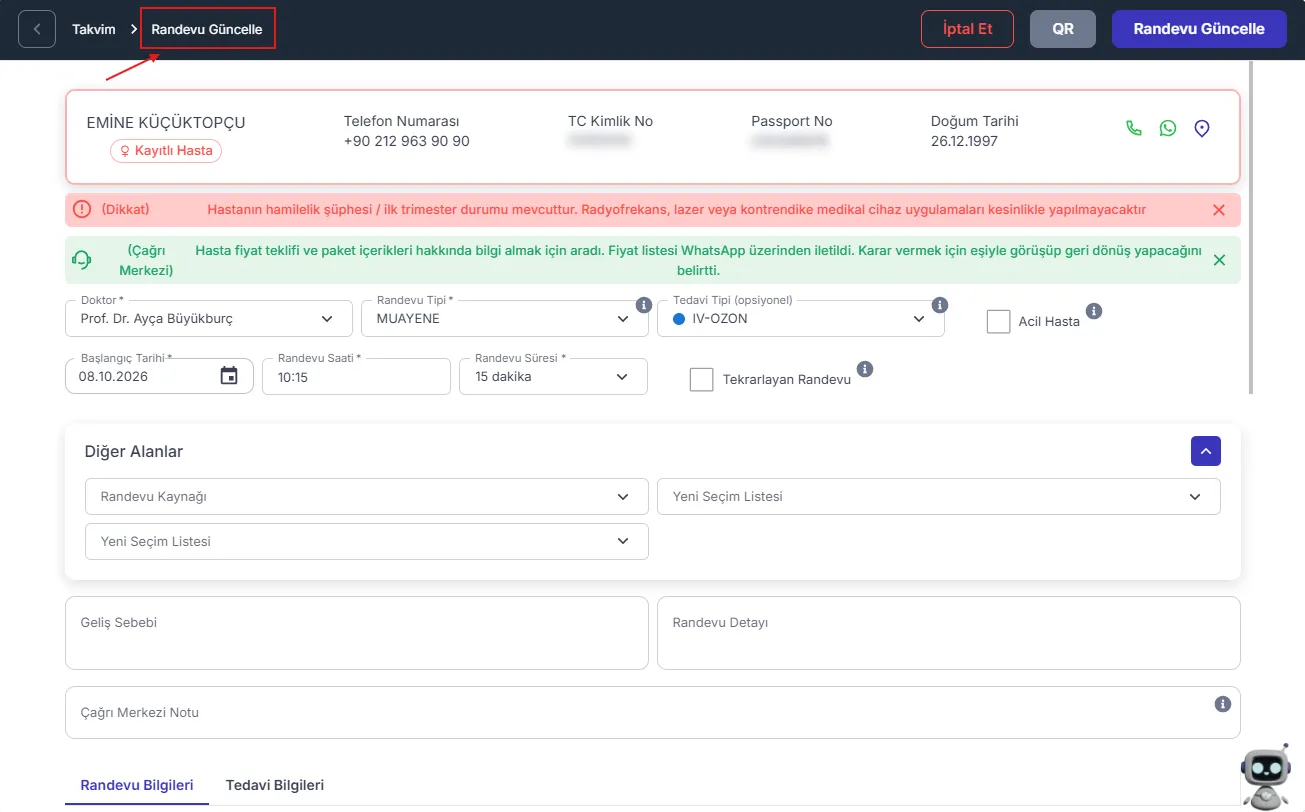The image size is (1305, 812).
Task: Open the Randevu Kaynağı dropdown
Action: (x=367, y=496)
